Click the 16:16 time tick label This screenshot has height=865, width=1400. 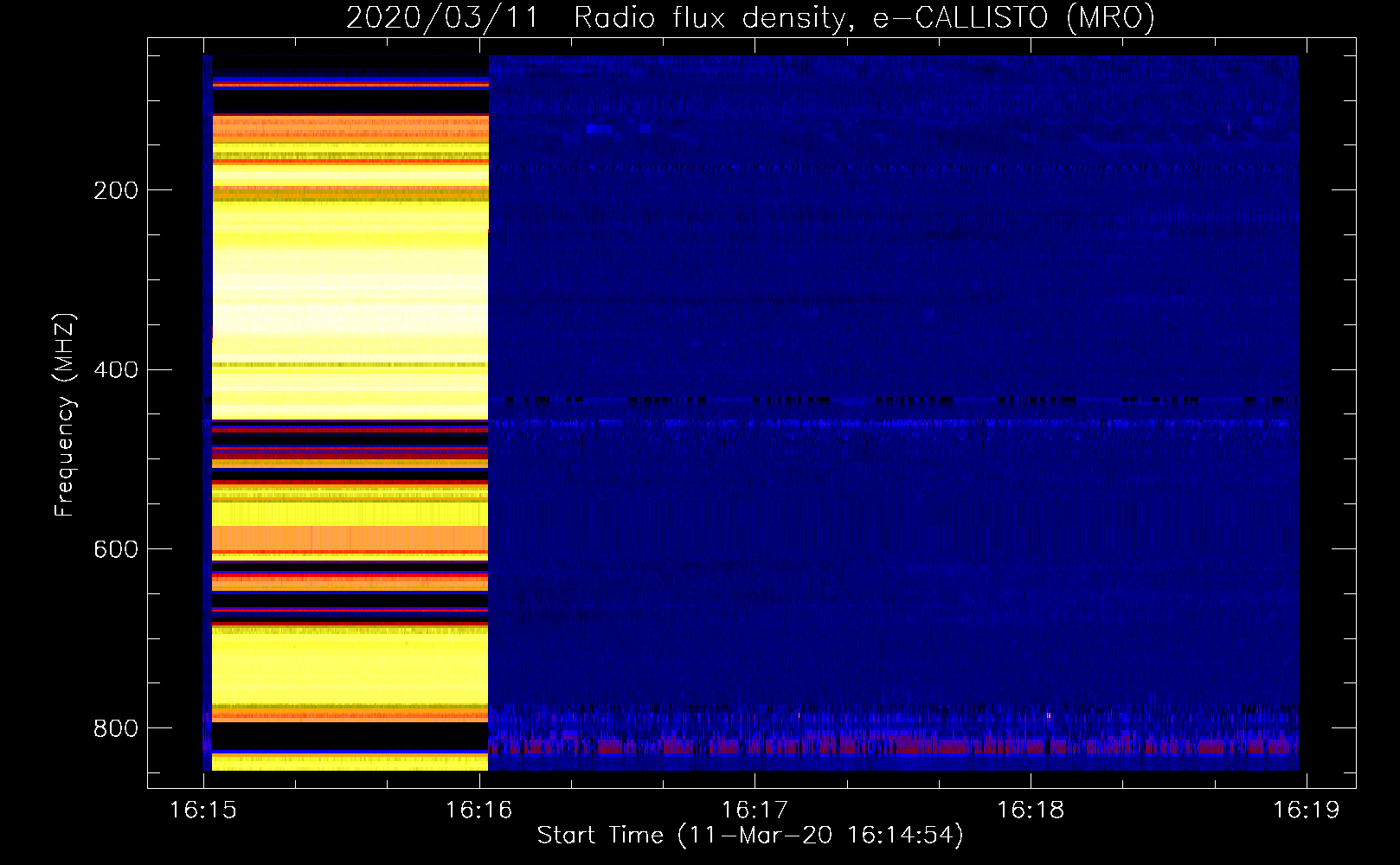[x=478, y=811]
